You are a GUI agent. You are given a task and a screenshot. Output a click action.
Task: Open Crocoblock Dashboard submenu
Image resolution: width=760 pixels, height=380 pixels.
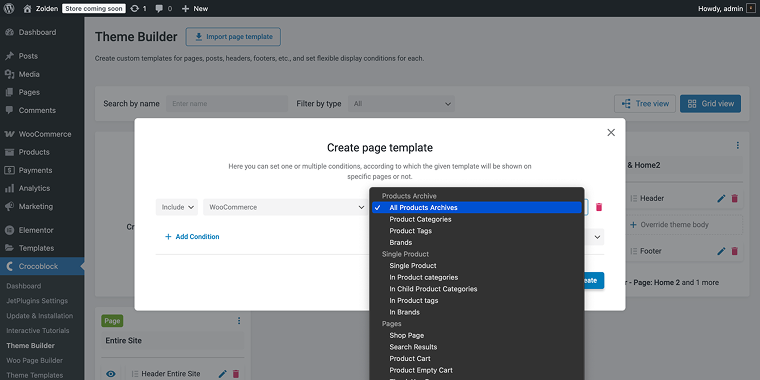point(24,286)
